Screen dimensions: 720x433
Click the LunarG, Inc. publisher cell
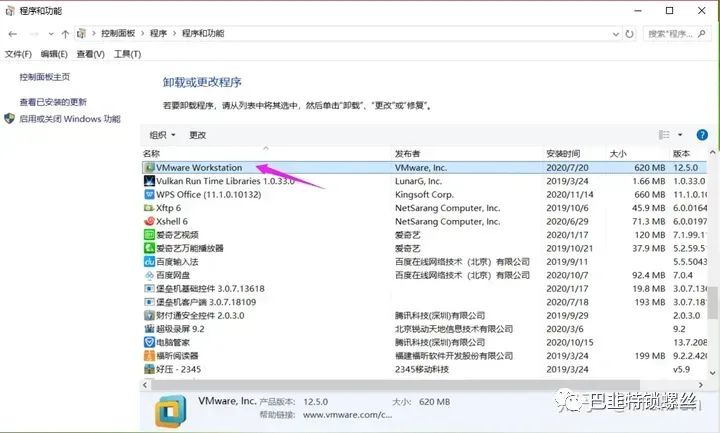tap(418, 181)
